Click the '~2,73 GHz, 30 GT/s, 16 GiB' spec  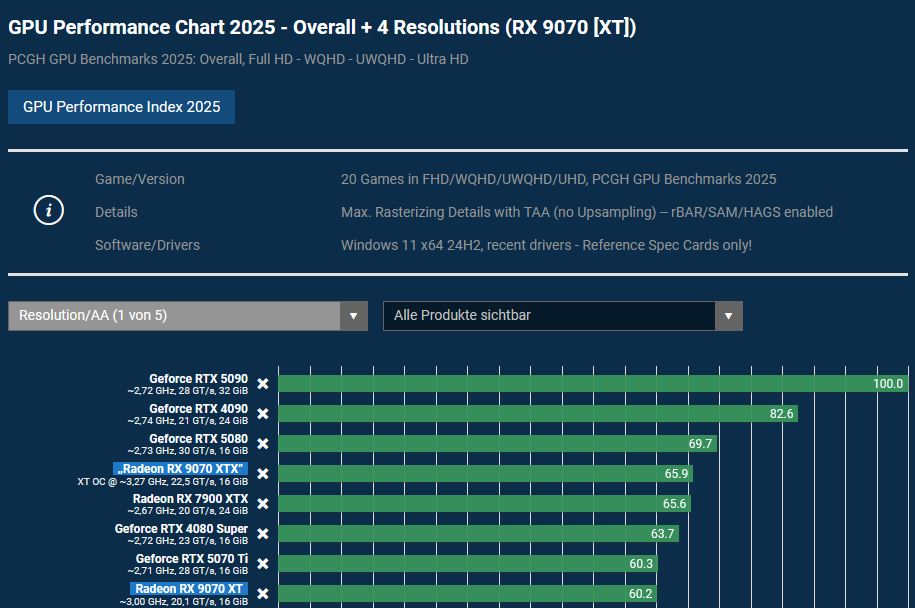188,451
